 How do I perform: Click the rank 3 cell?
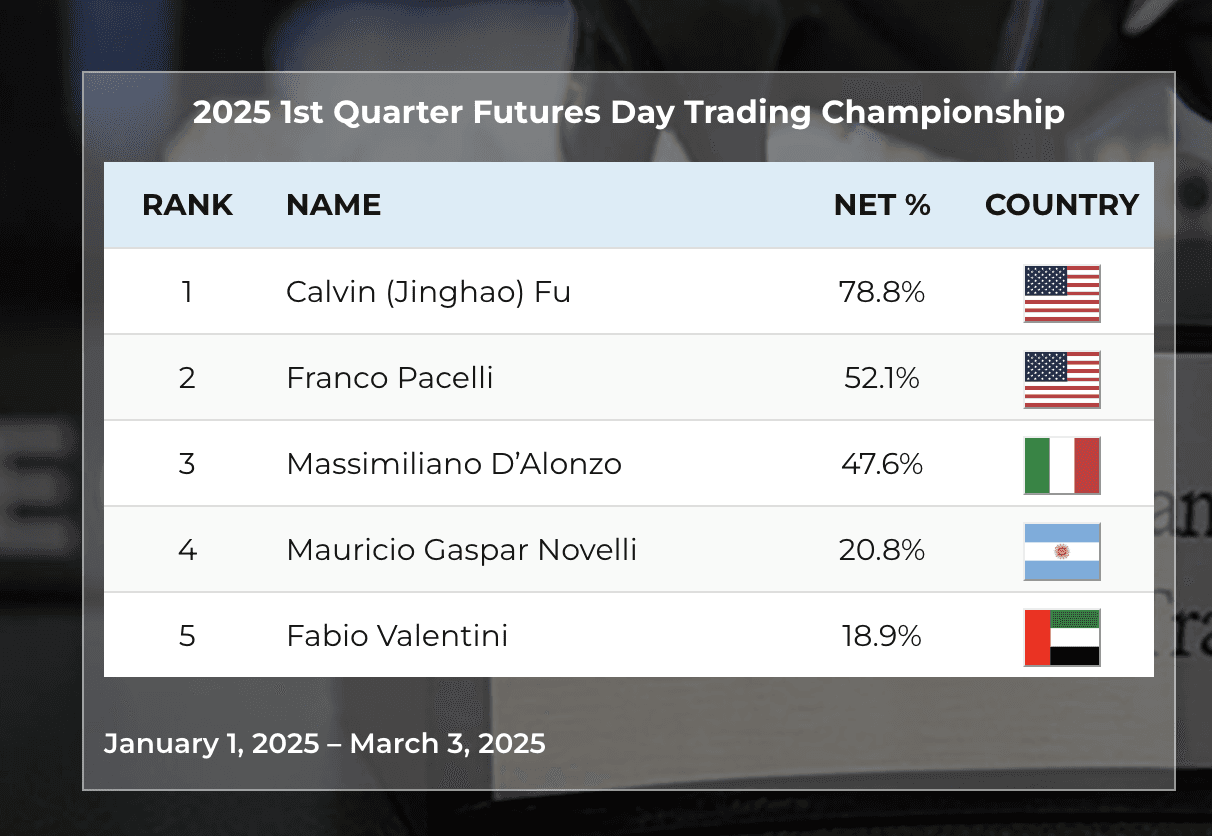[x=187, y=464]
